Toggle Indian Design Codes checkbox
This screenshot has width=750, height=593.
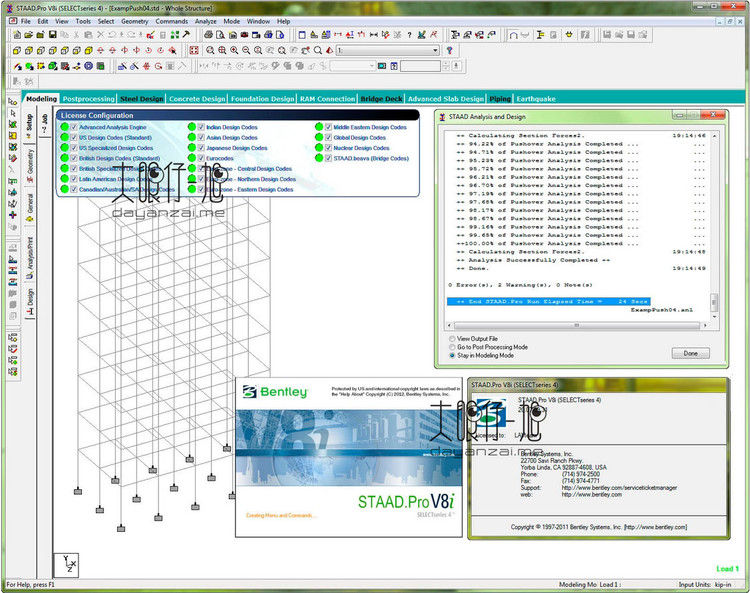(201, 127)
